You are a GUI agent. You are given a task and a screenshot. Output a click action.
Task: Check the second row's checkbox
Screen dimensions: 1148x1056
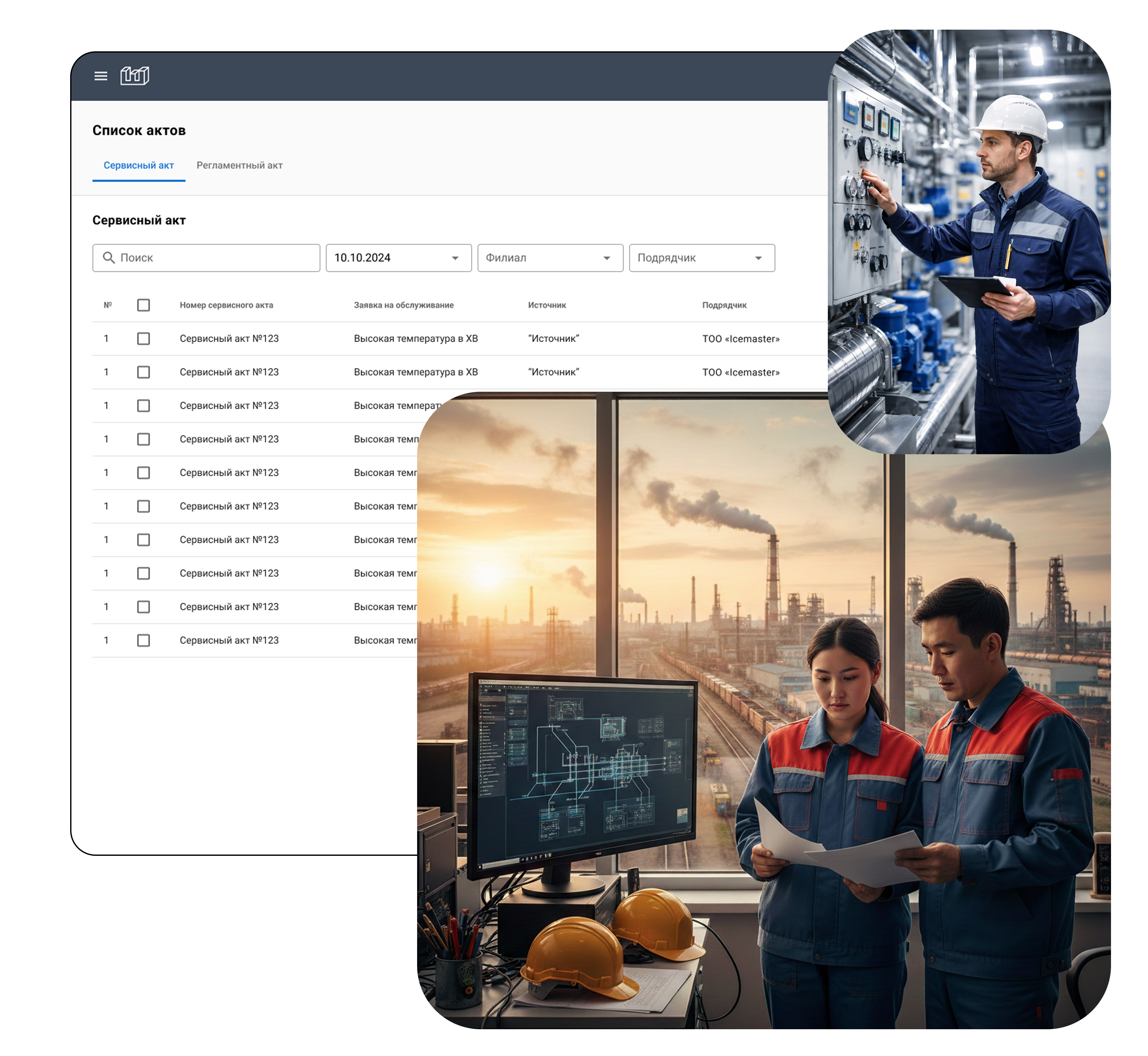(x=143, y=372)
